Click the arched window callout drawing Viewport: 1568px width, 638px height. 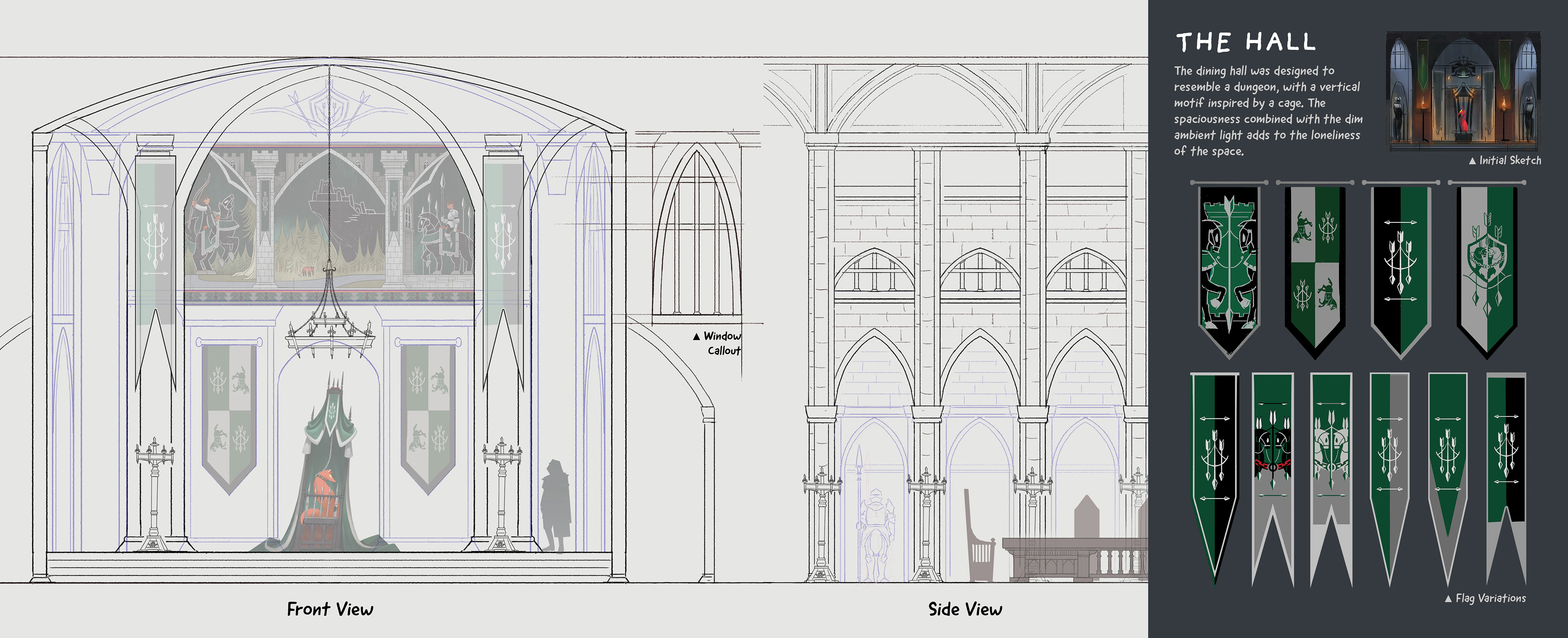[x=696, y=234]
